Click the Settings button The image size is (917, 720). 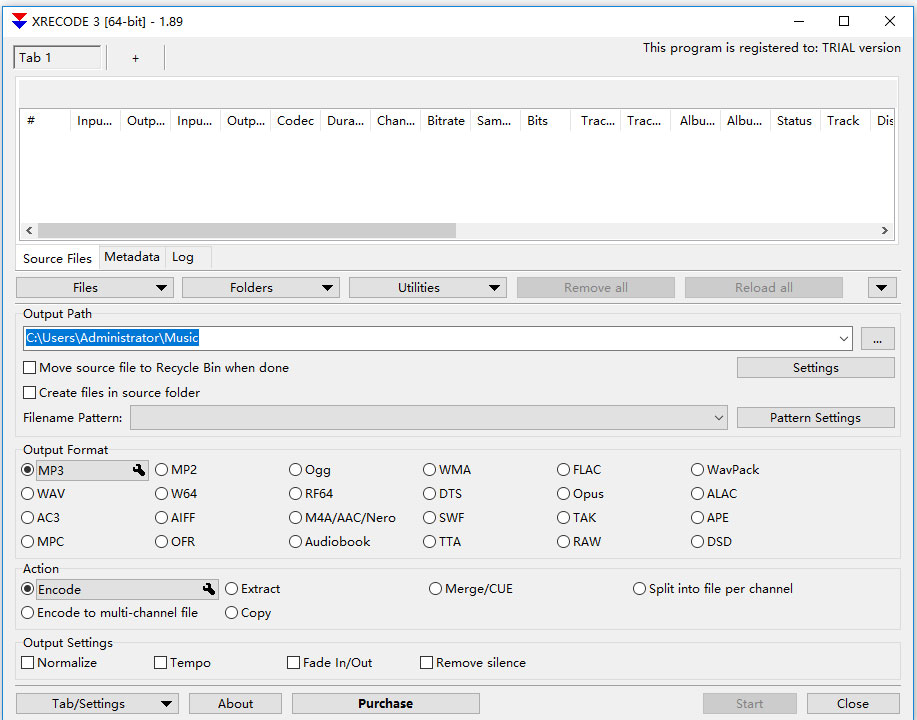(x=816, y=368)
